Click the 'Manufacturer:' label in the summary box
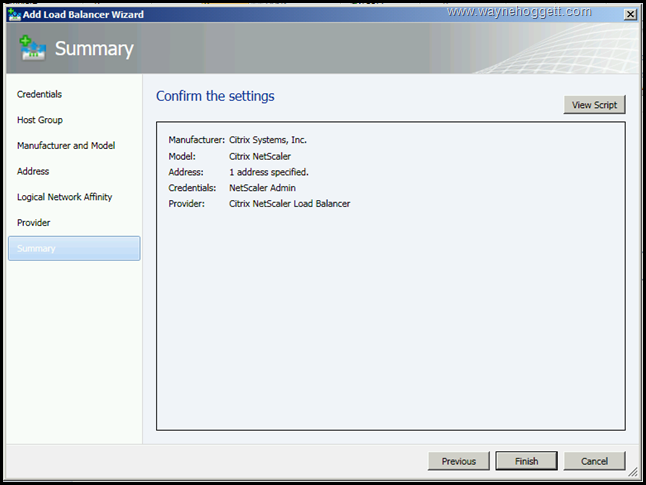 pos(197,140)
